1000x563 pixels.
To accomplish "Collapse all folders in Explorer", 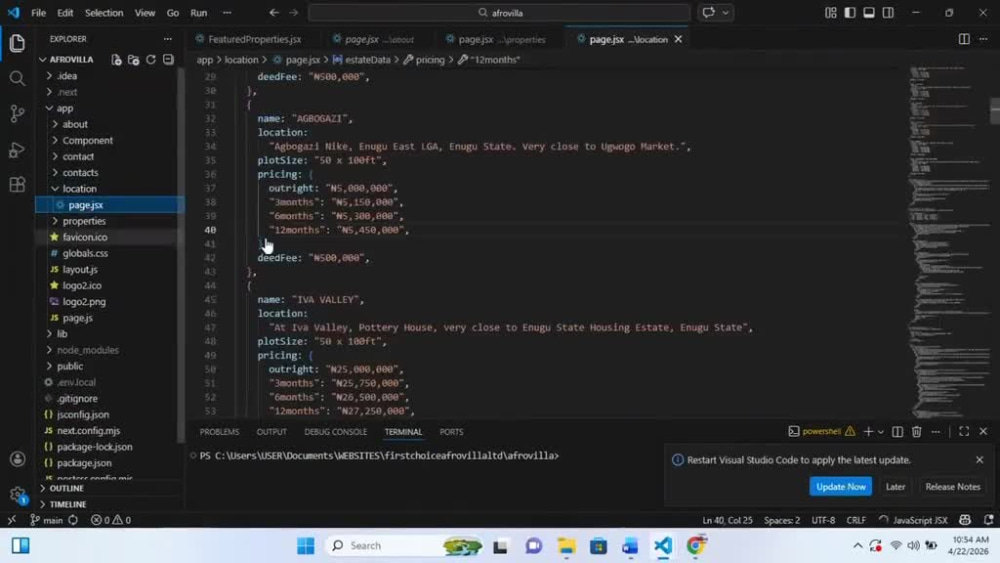I will [x=168, y=59].
